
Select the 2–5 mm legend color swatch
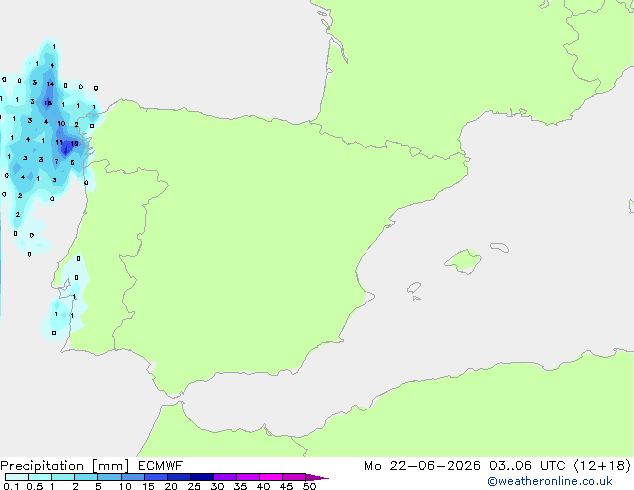86,477
